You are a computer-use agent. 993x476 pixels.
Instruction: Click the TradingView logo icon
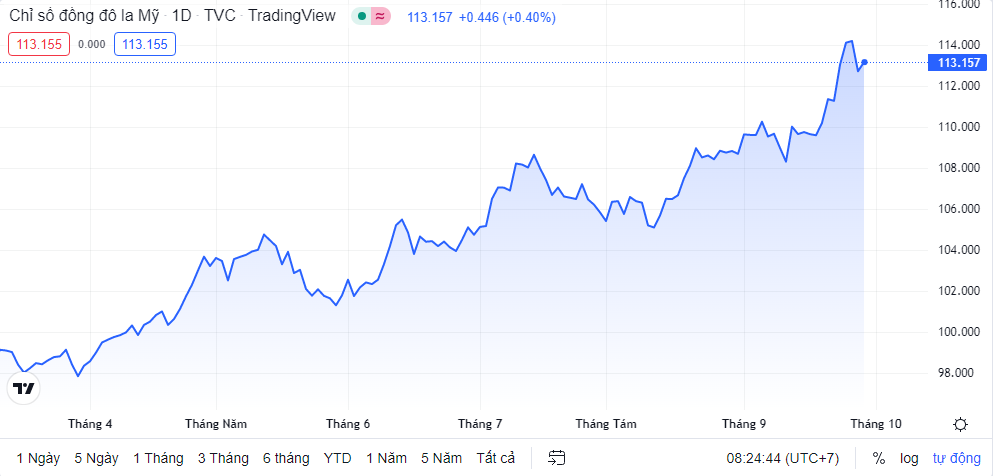(x=23, y=388)
